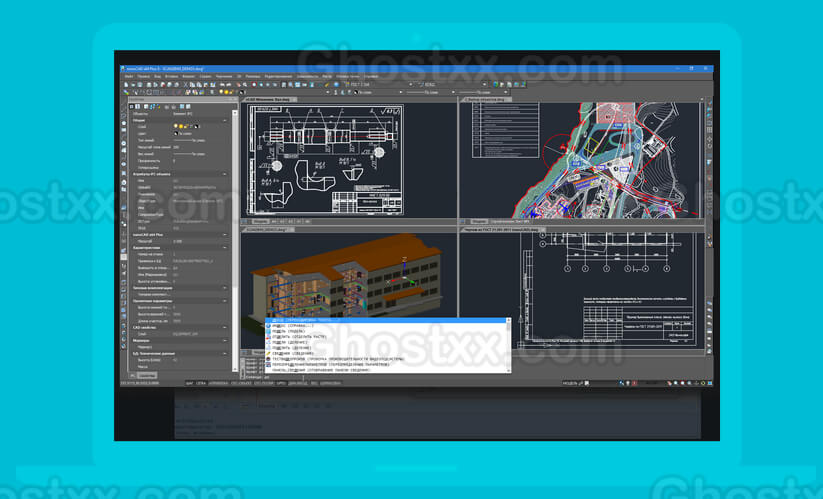Click the top icon in the left vertical toolbar

[124, 105]
